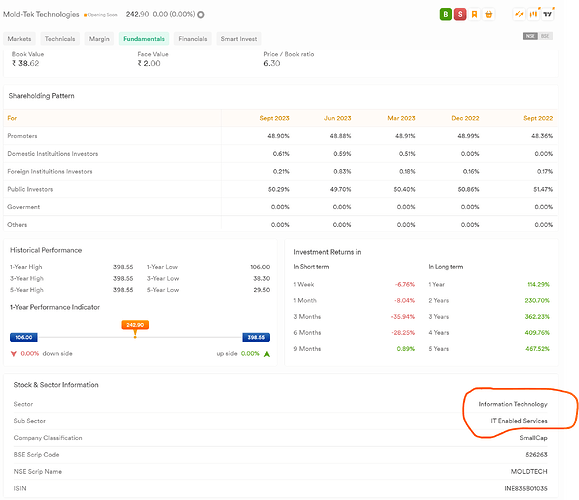Click Domestic Institutions Investors row label
This screenshot has height=500, width=579.
pos(53,154)
